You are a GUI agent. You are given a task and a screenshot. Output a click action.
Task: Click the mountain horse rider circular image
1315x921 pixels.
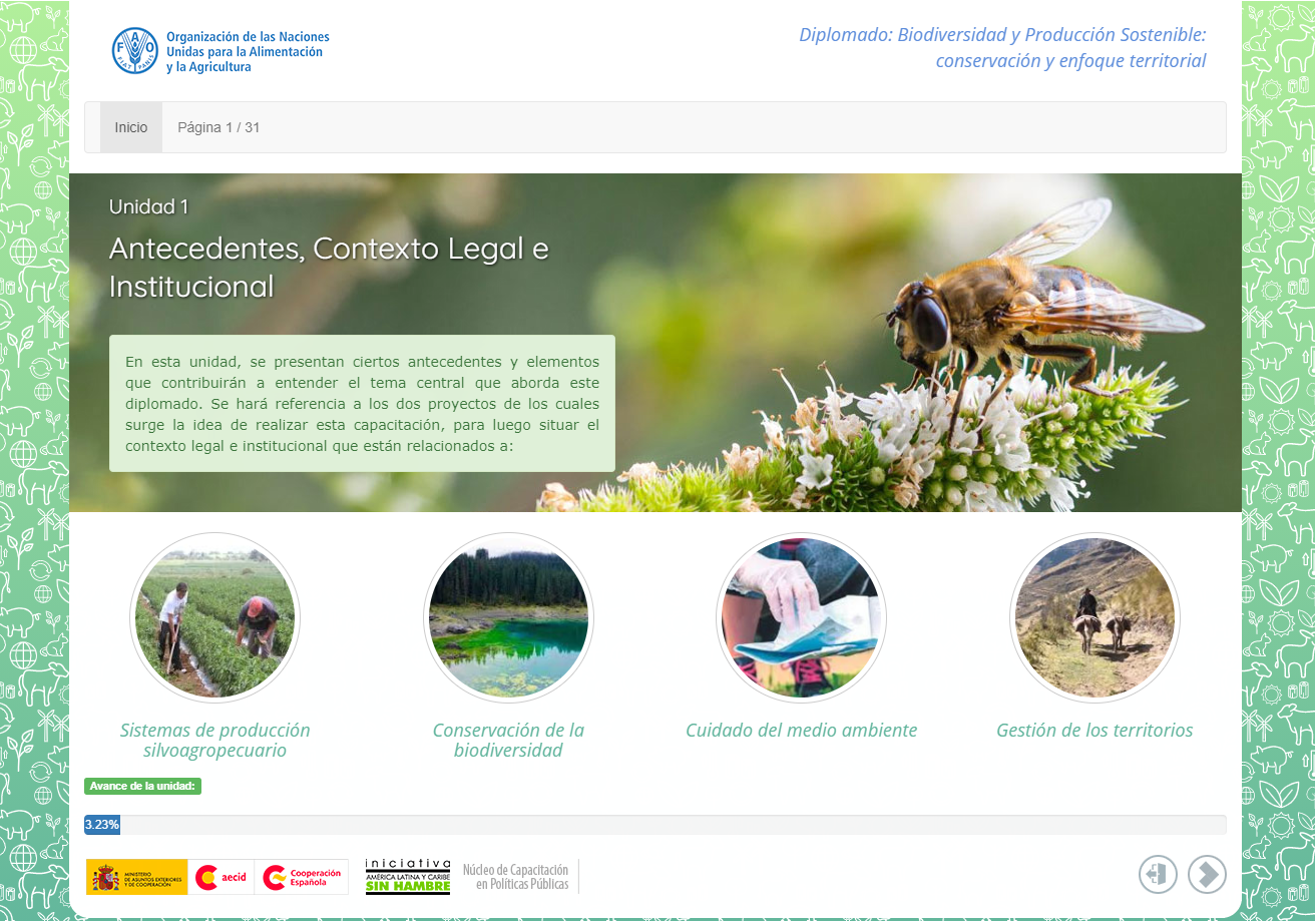tap(1094, 617)
